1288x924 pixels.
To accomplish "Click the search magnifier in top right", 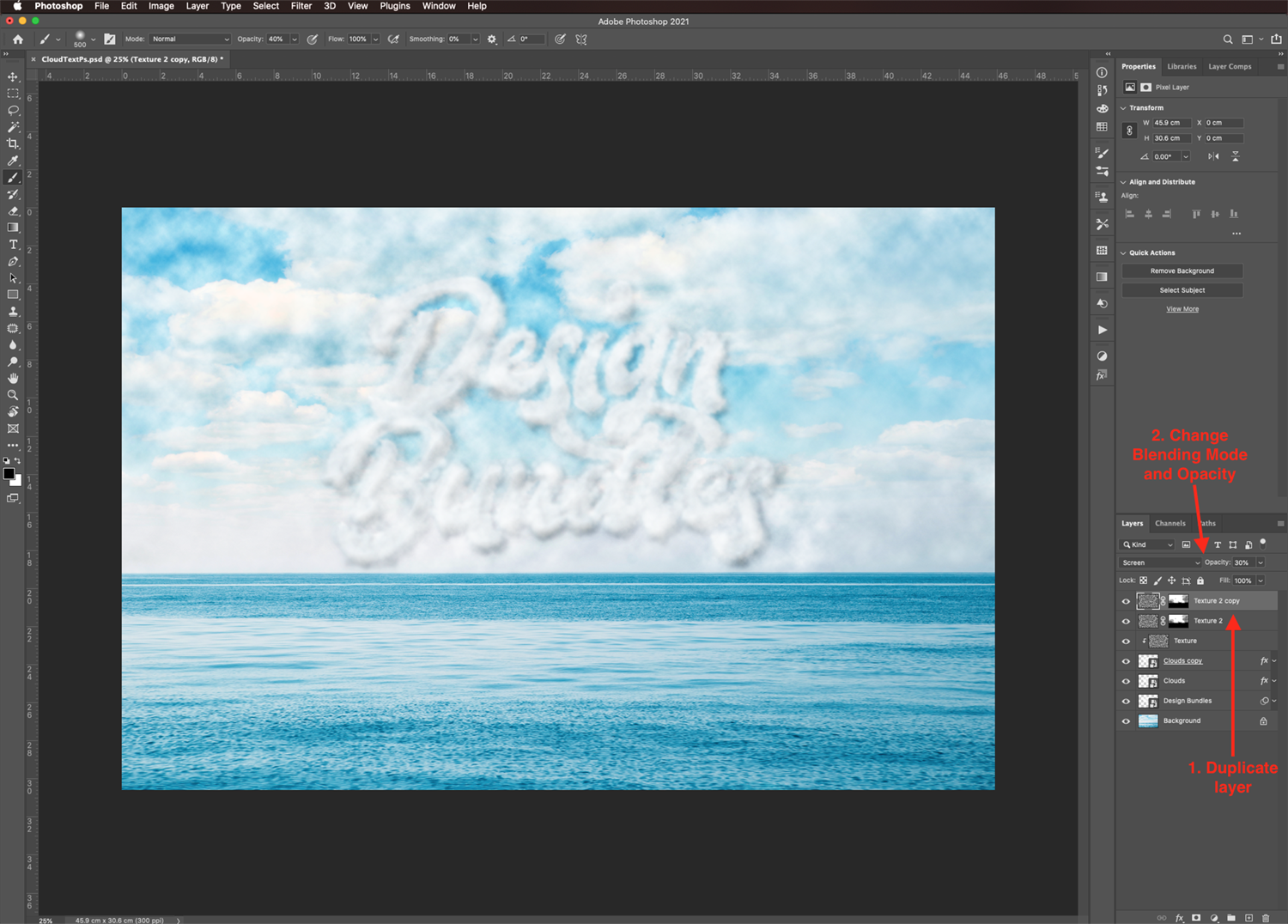I will pyautogui.click(x=1228, y=39).
